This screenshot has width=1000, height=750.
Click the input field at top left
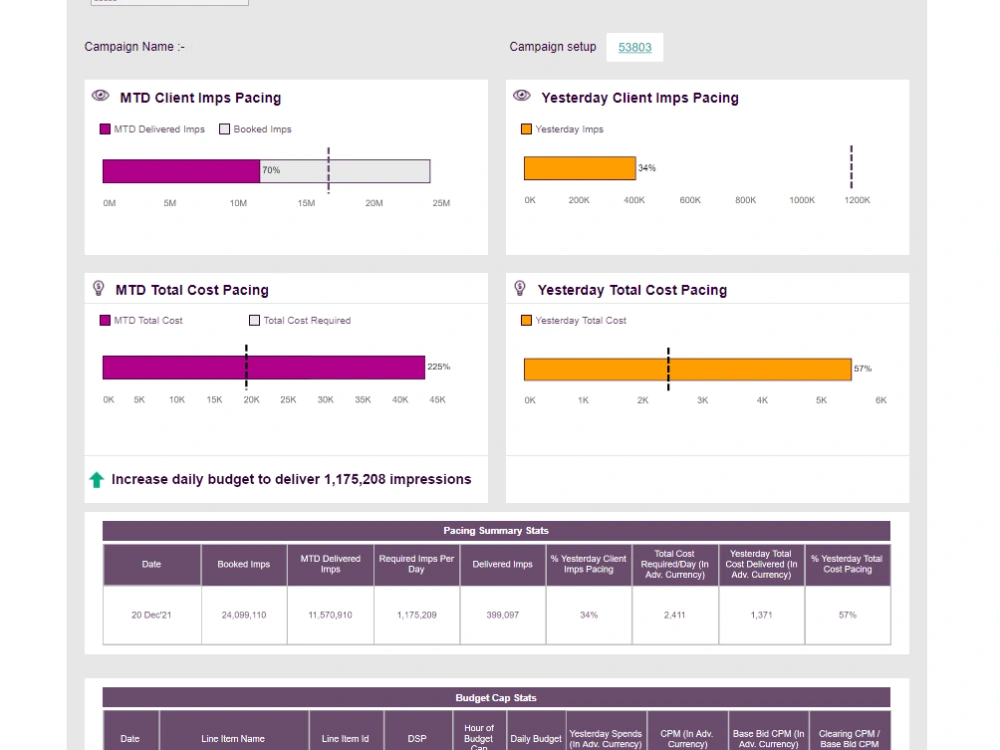coord(169,2)
